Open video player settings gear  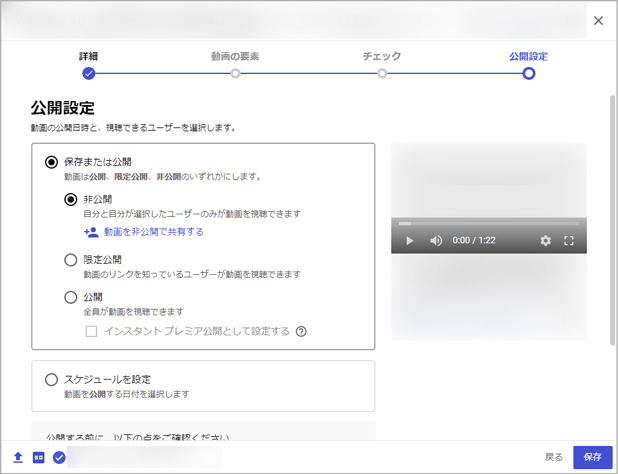pyautogui.click(x=545, y=240)
